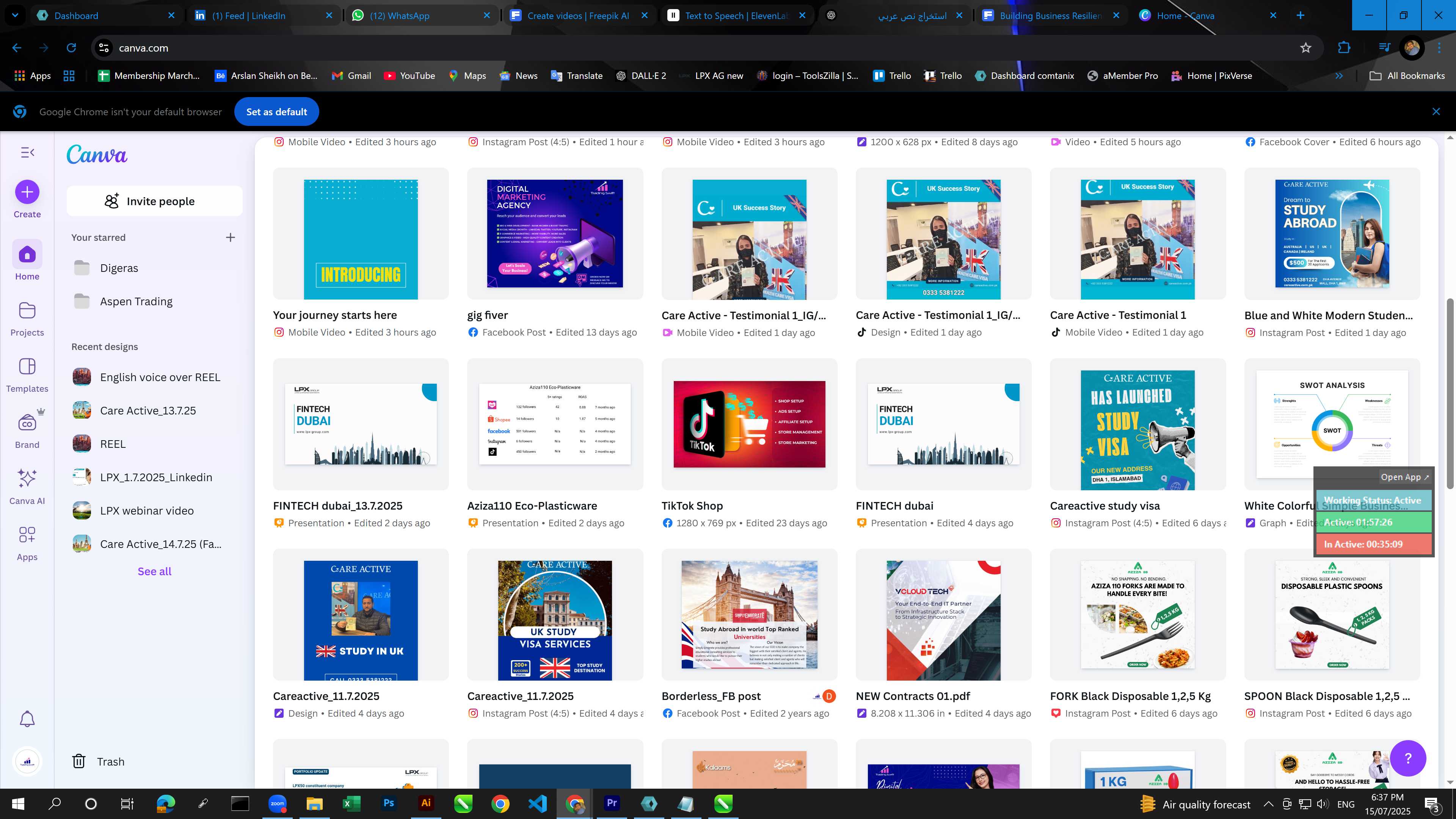Open LPX webinar video recent design

tap(154, 510)
